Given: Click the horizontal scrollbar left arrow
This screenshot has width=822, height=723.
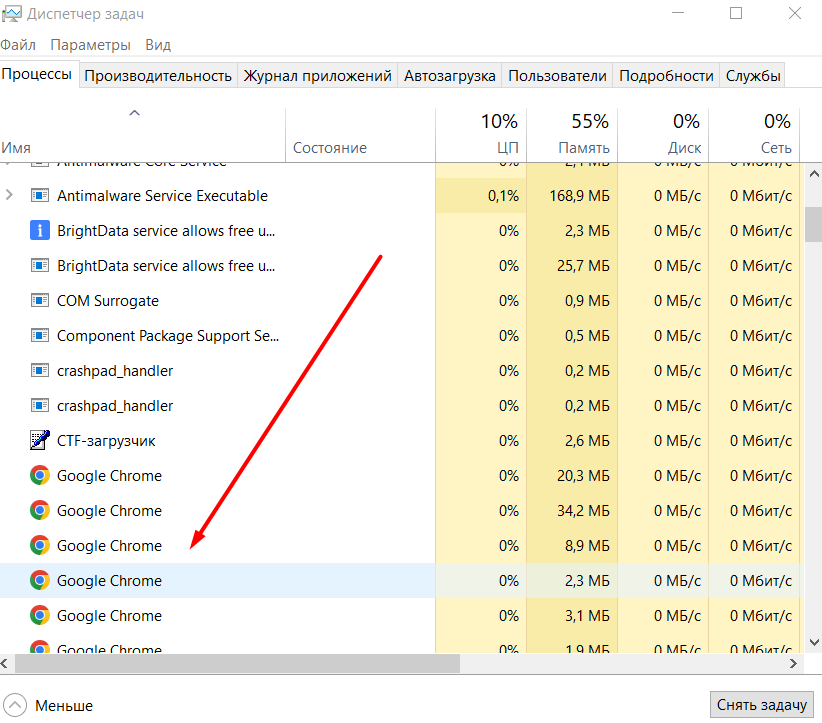Looking at the screenshot, I should coord(4,663).
